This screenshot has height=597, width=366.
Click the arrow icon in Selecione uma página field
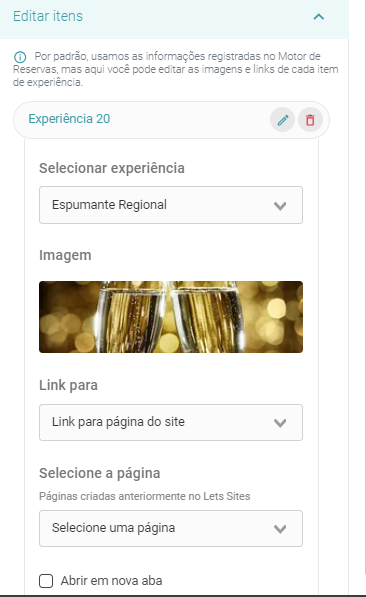280,529
